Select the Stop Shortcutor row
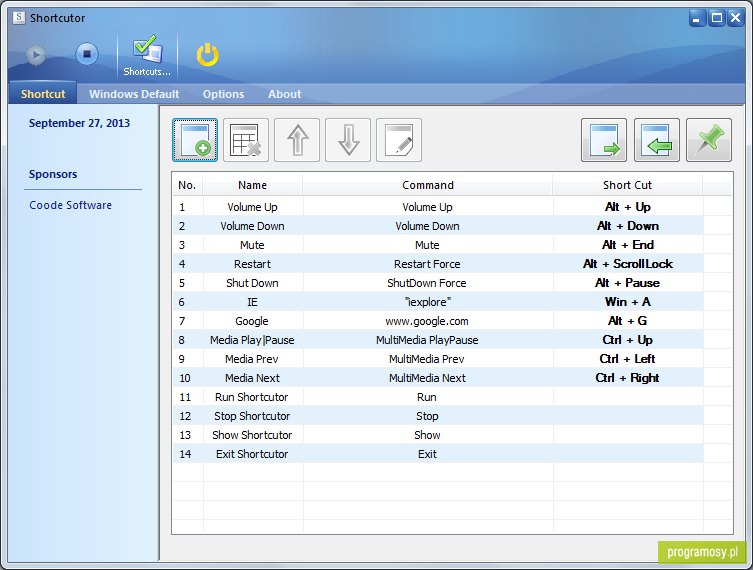The width and height of the screenshot is (753, 570). coord(438,416)
